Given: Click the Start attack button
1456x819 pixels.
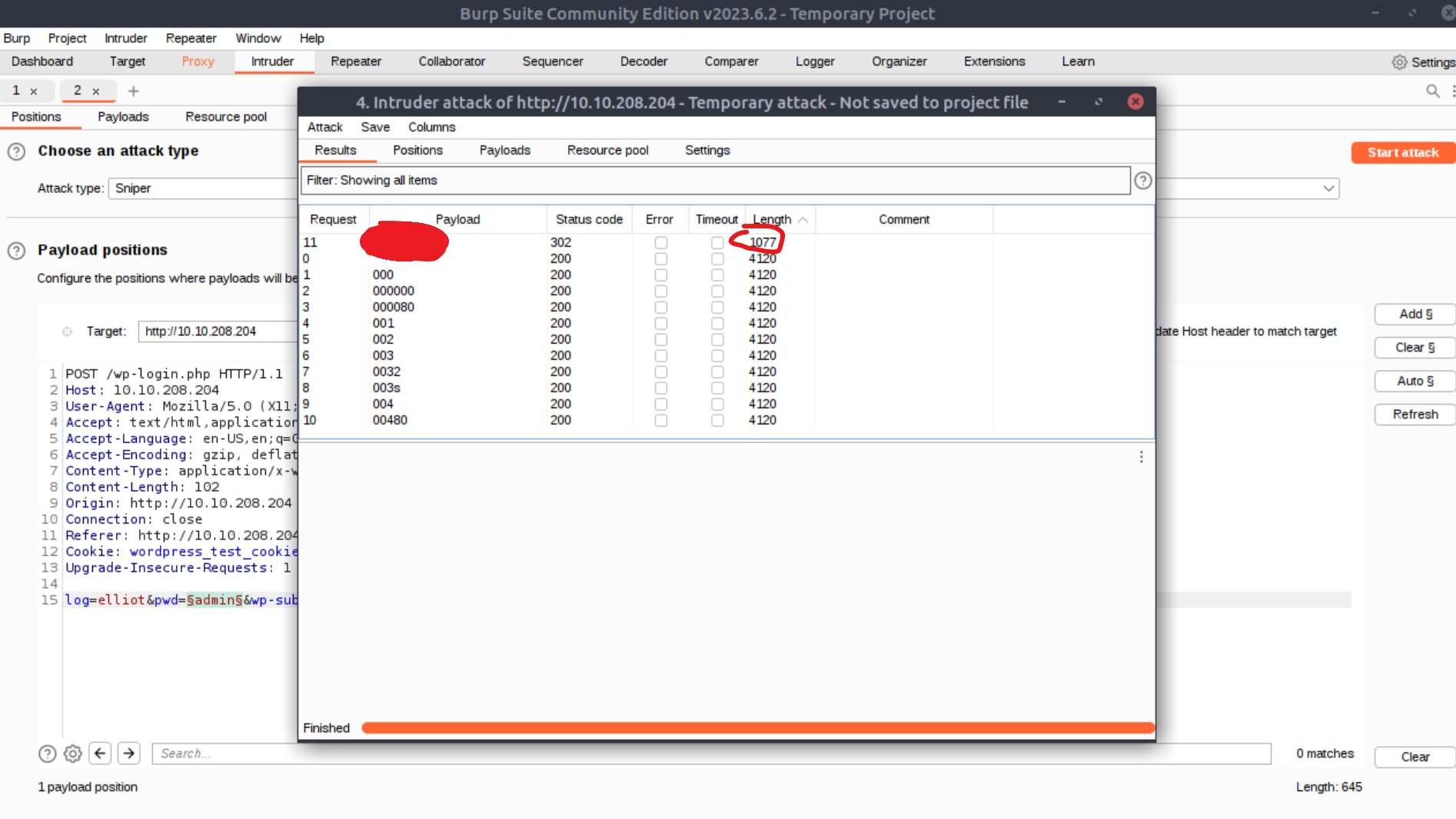Looking at the screenshot, I should coord(1403,152).
